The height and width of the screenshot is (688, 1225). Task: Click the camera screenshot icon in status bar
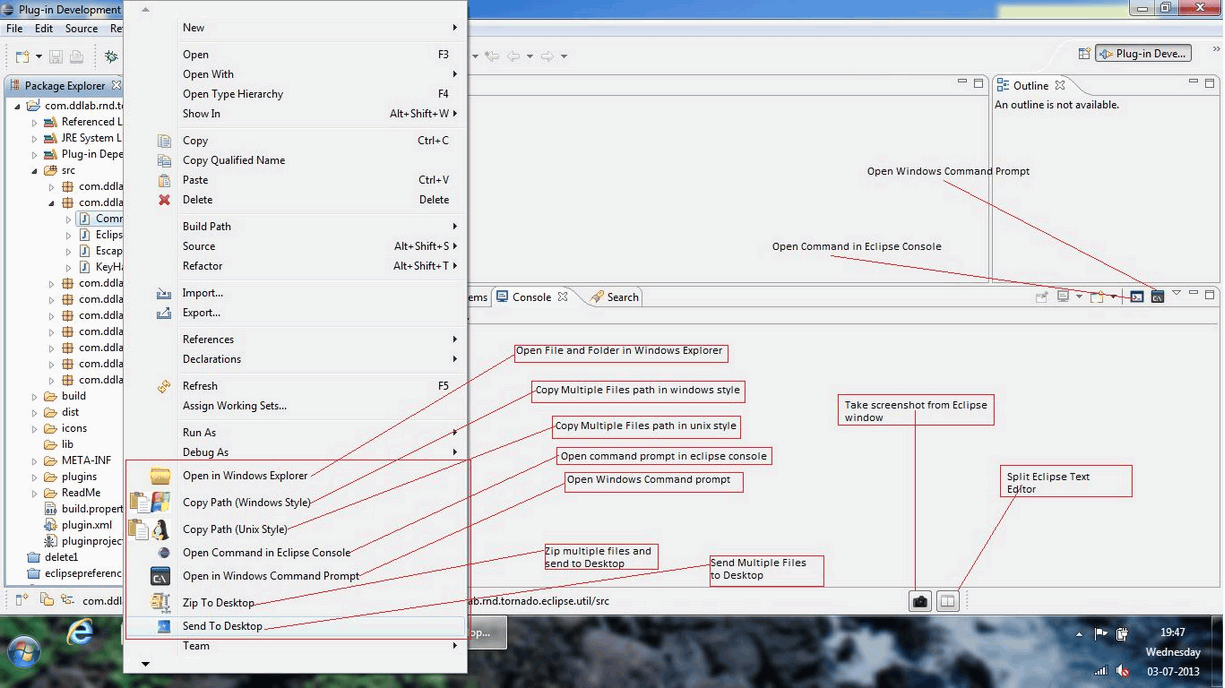tap(920, 601)
